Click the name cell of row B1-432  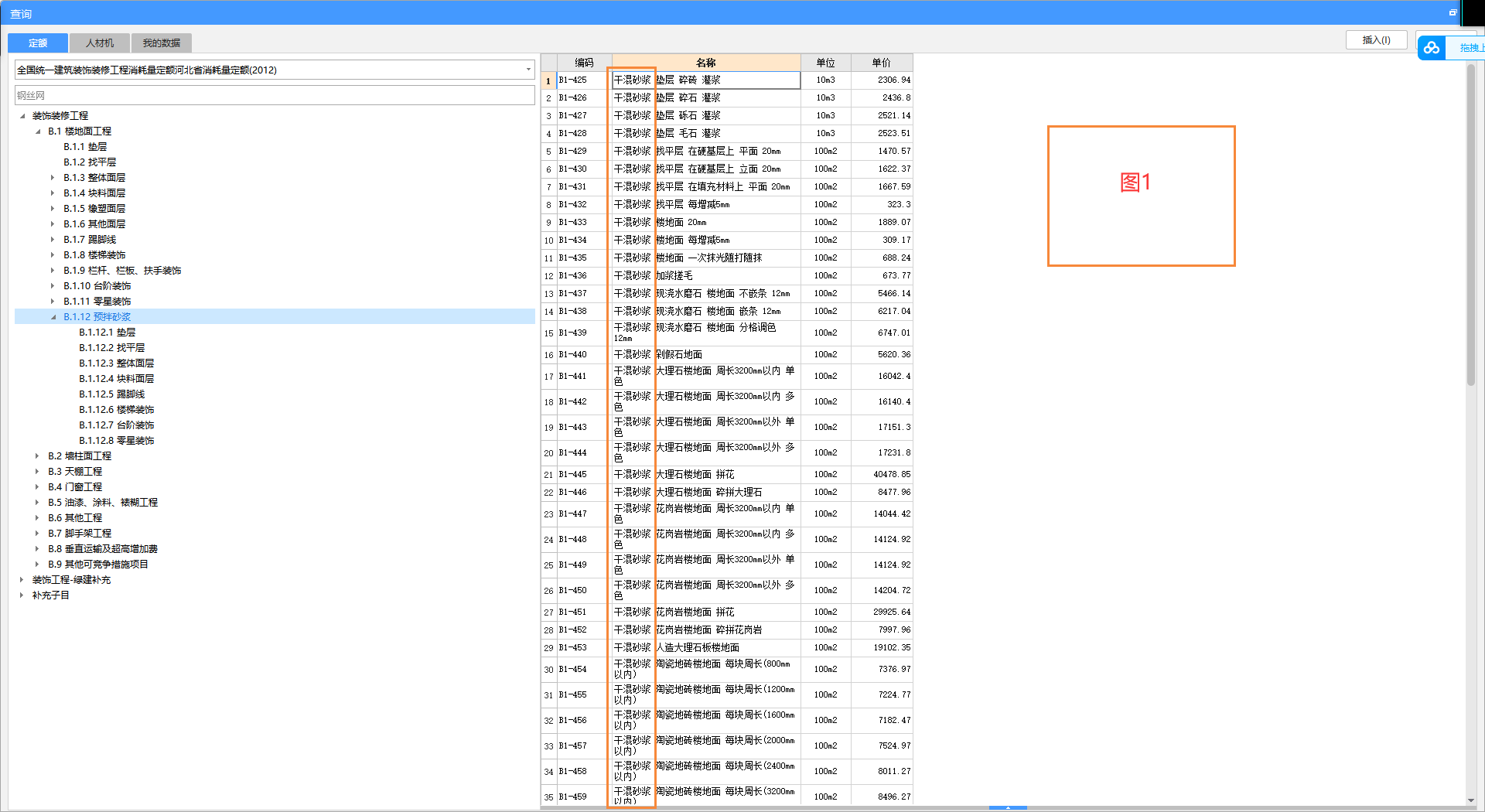[x=706, y=205]
